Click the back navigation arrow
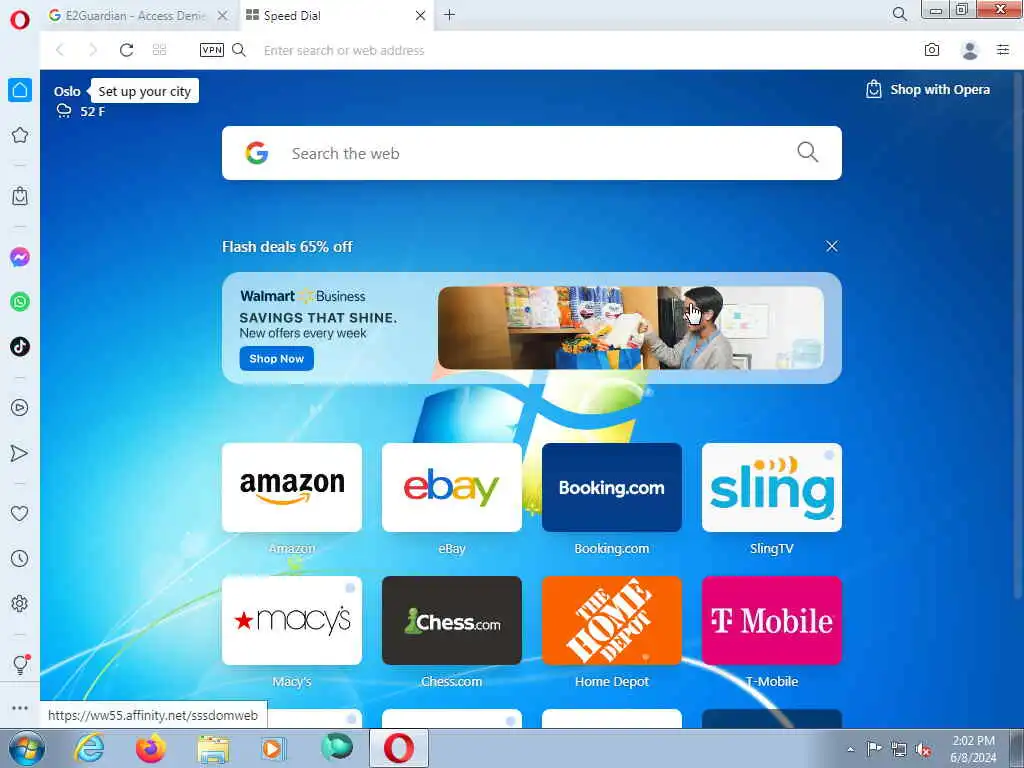The height and width of the screenshot is (768, 1024). coord(60,50)
